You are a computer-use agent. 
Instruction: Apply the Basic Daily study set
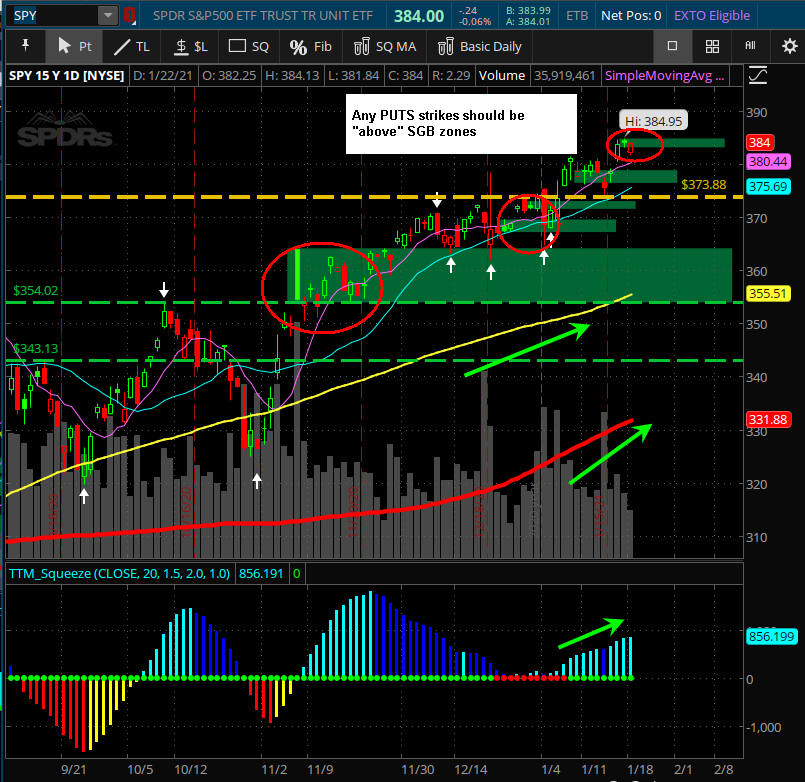pyautogui.click(x=480, y=46)
